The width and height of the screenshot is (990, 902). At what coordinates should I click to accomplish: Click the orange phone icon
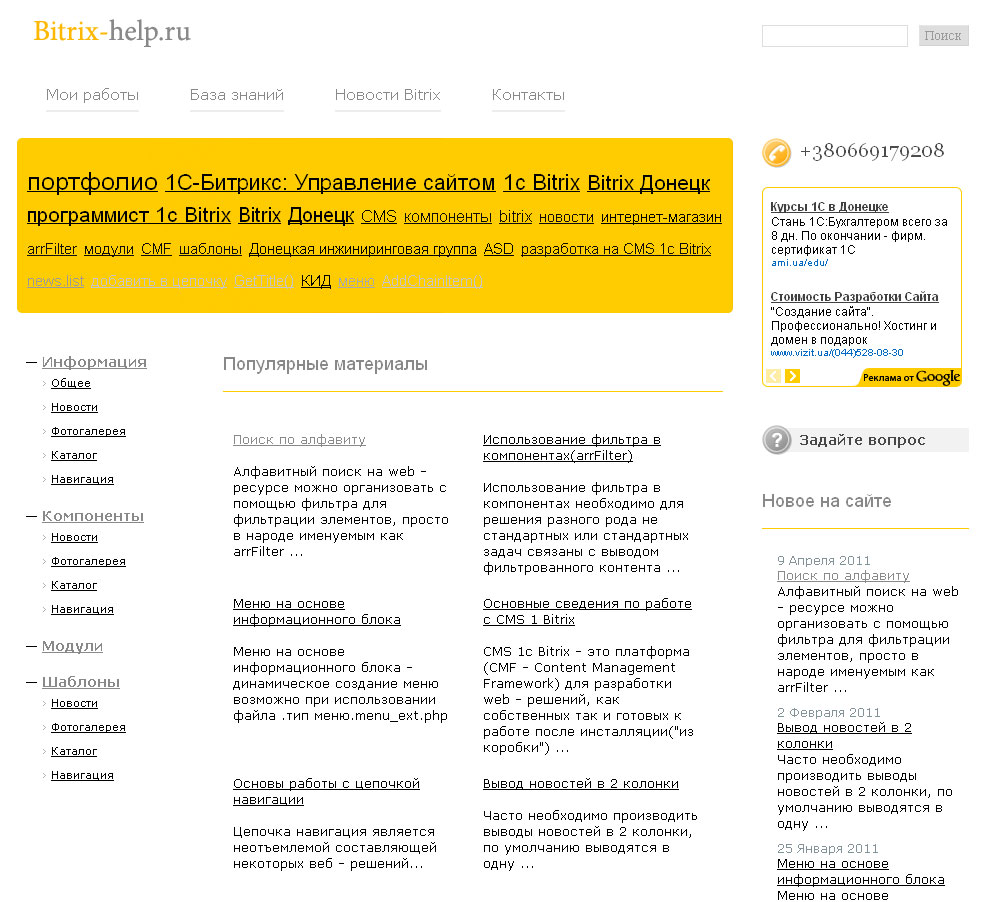coord(776,153)
